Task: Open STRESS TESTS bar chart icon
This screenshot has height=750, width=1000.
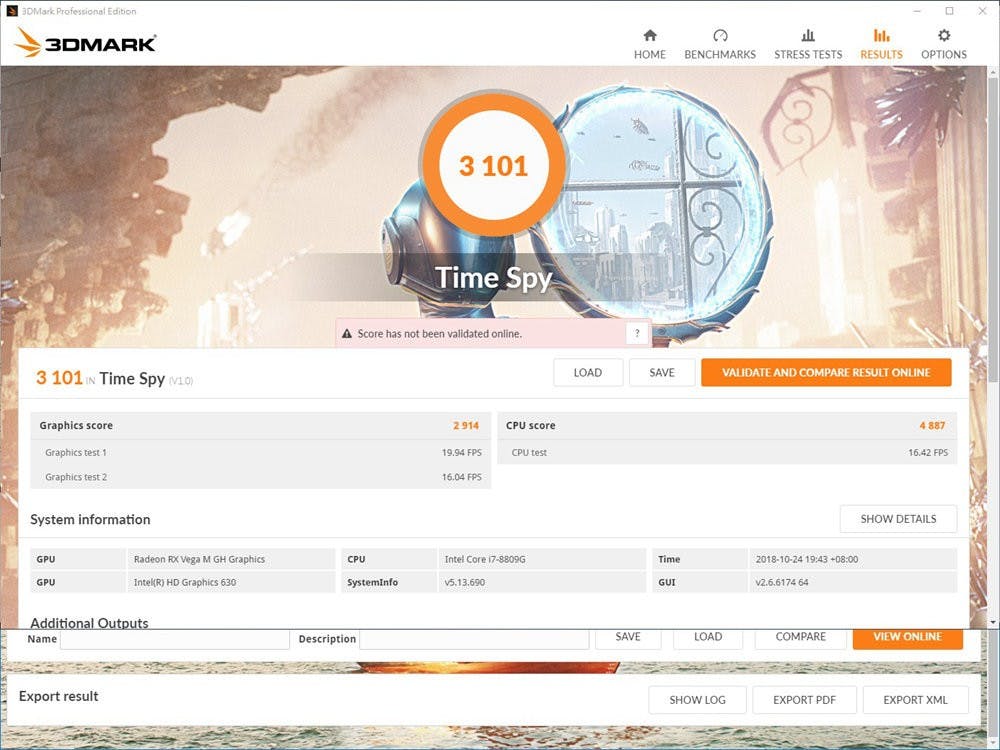Action: [x=808, y=35]
